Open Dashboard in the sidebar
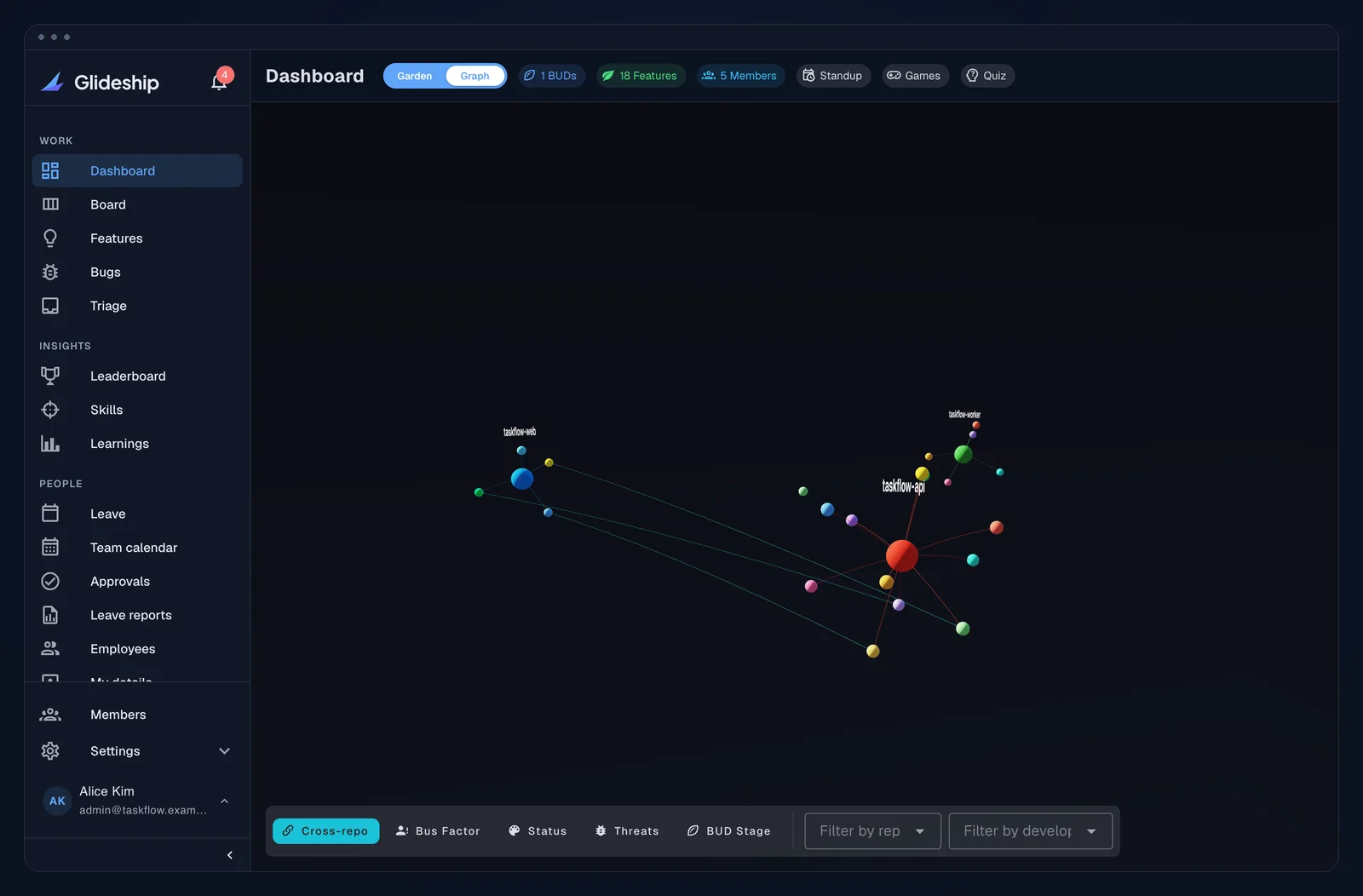This screenshot has height=896, width=1363. point(137,171)
